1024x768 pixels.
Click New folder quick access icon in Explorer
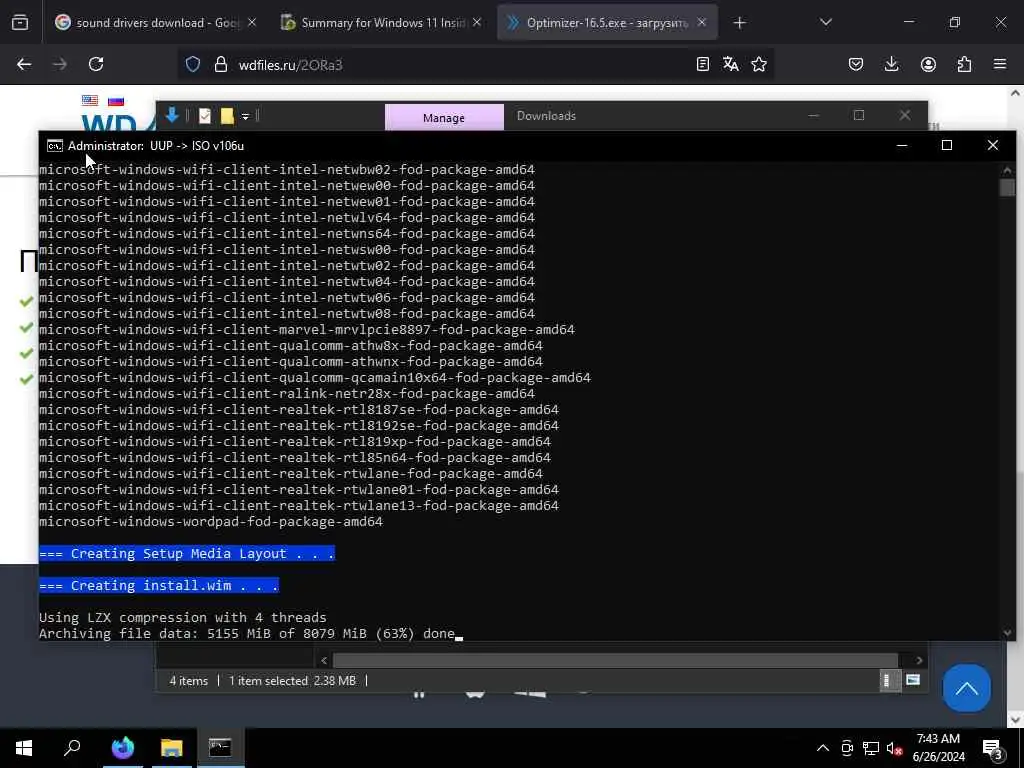[x=227, y=116]
